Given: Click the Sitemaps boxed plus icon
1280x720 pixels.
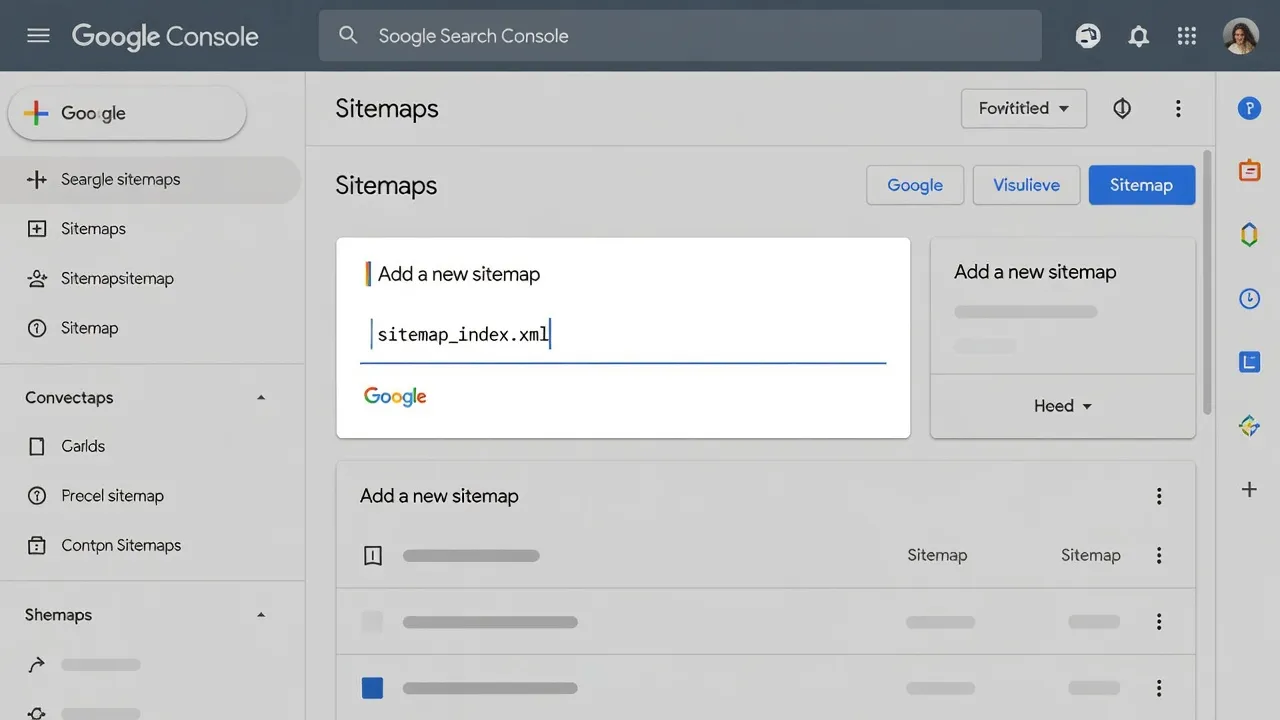Looking at the screenshot, I should click(x=37, y=229).
